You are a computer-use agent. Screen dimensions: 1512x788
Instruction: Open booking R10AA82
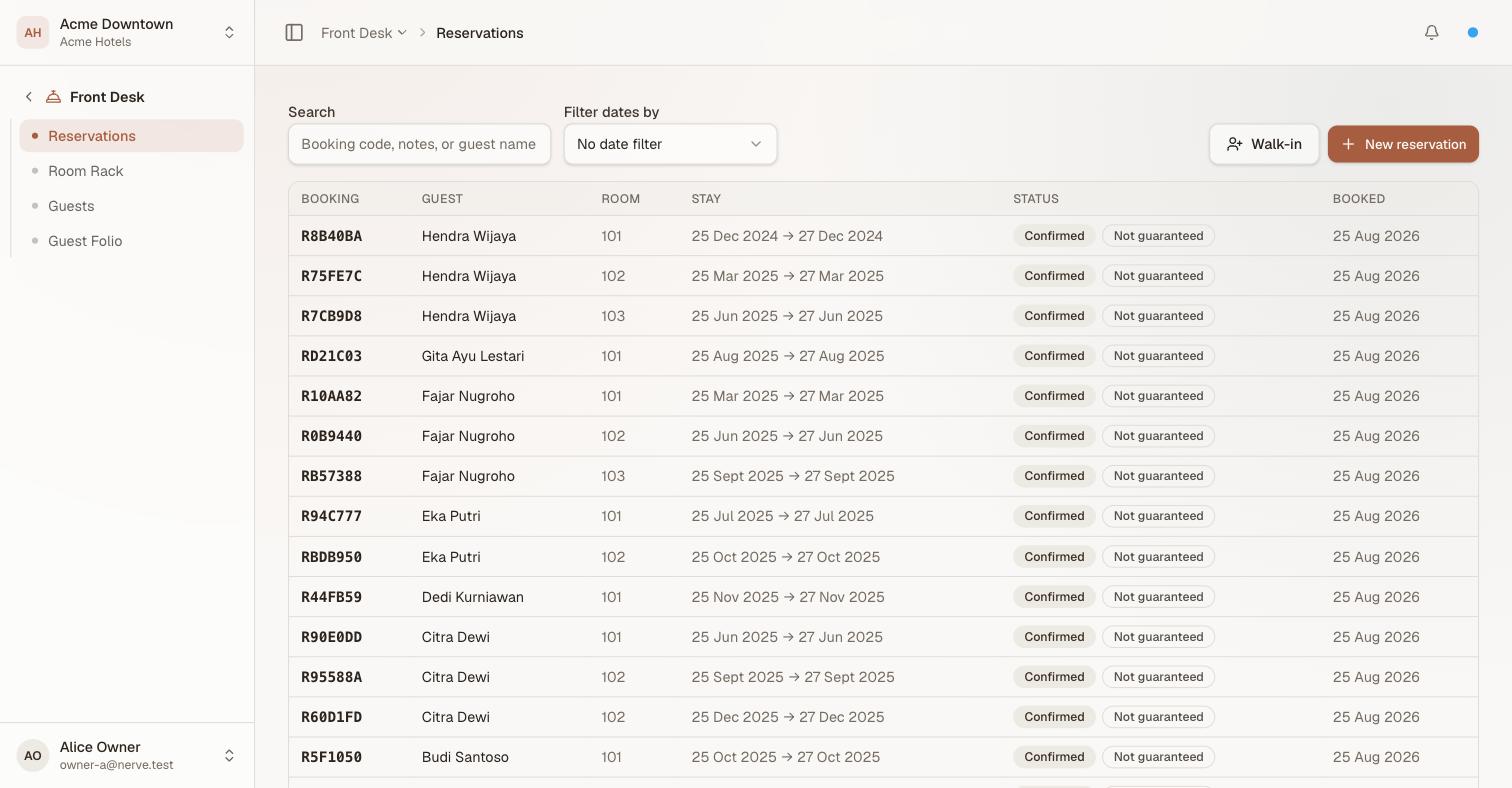coord(331,396)
